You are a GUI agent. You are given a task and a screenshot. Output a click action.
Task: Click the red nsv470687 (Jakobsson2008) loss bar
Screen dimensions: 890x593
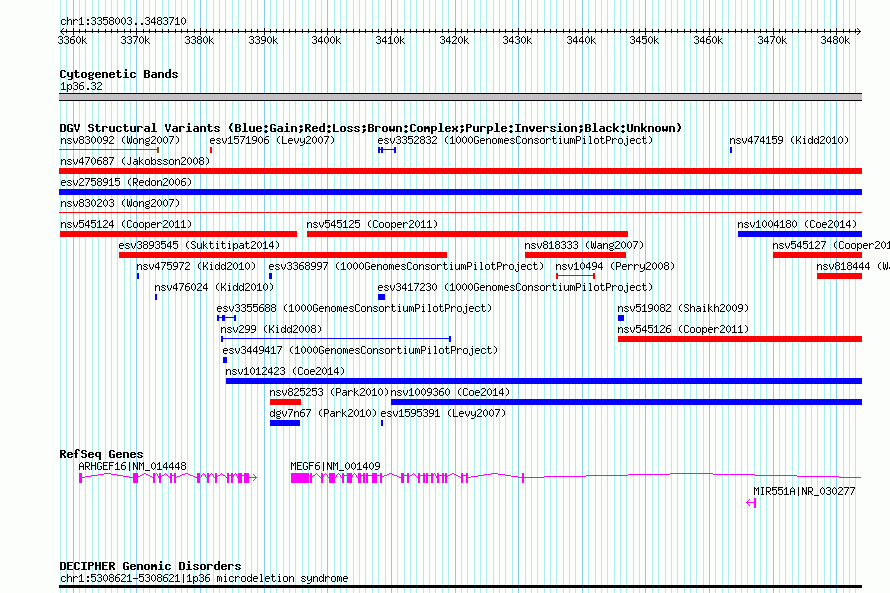(460, 171)
